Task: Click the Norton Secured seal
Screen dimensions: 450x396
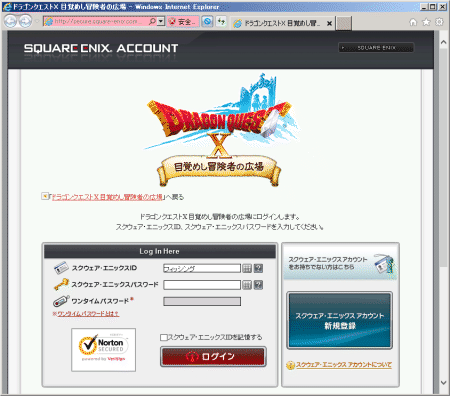Action: [103, 350]
